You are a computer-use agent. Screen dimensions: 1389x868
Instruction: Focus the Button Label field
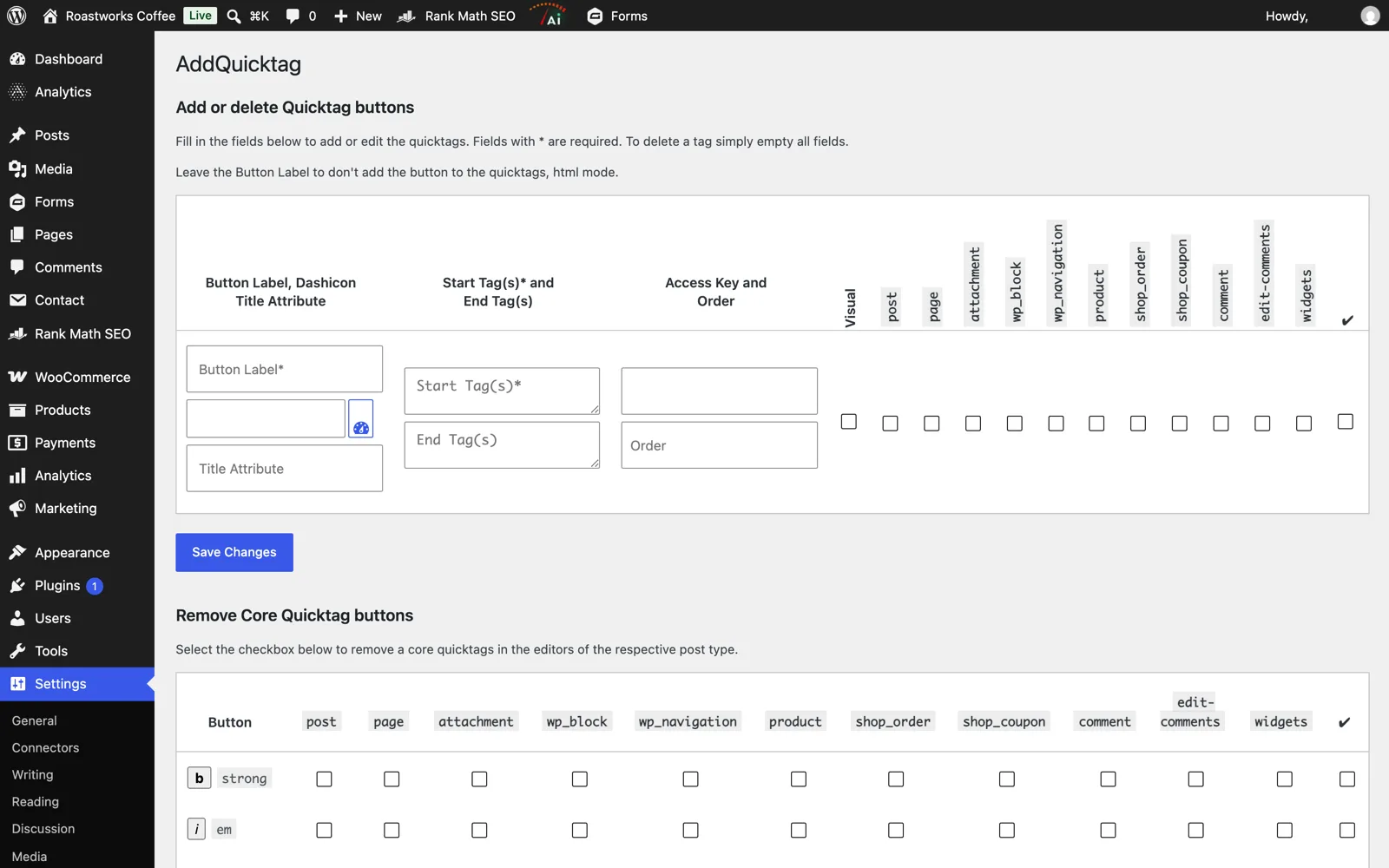pyautogui.click(x=284, y=369)
